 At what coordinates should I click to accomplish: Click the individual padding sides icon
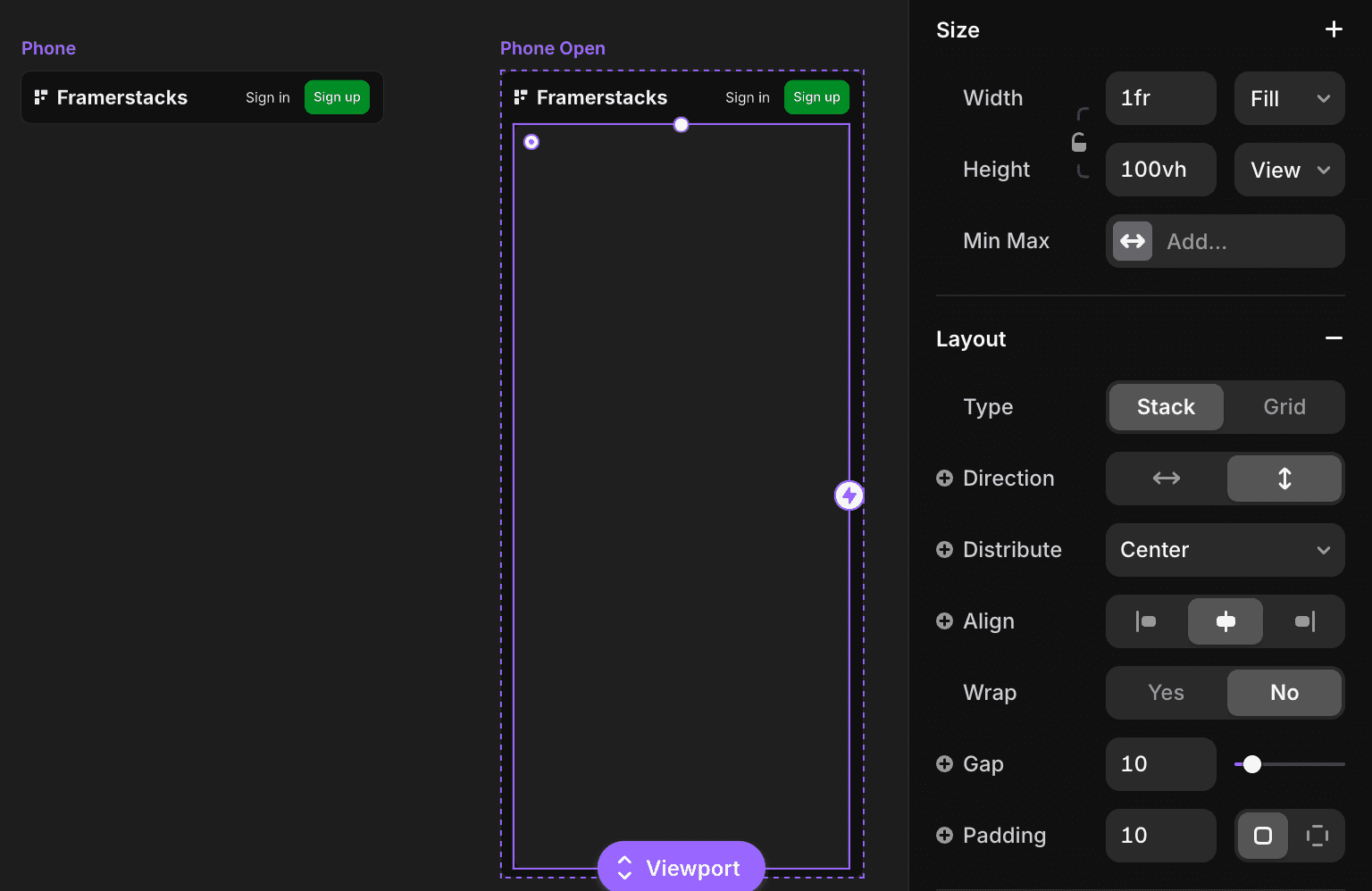[1318, 836]
